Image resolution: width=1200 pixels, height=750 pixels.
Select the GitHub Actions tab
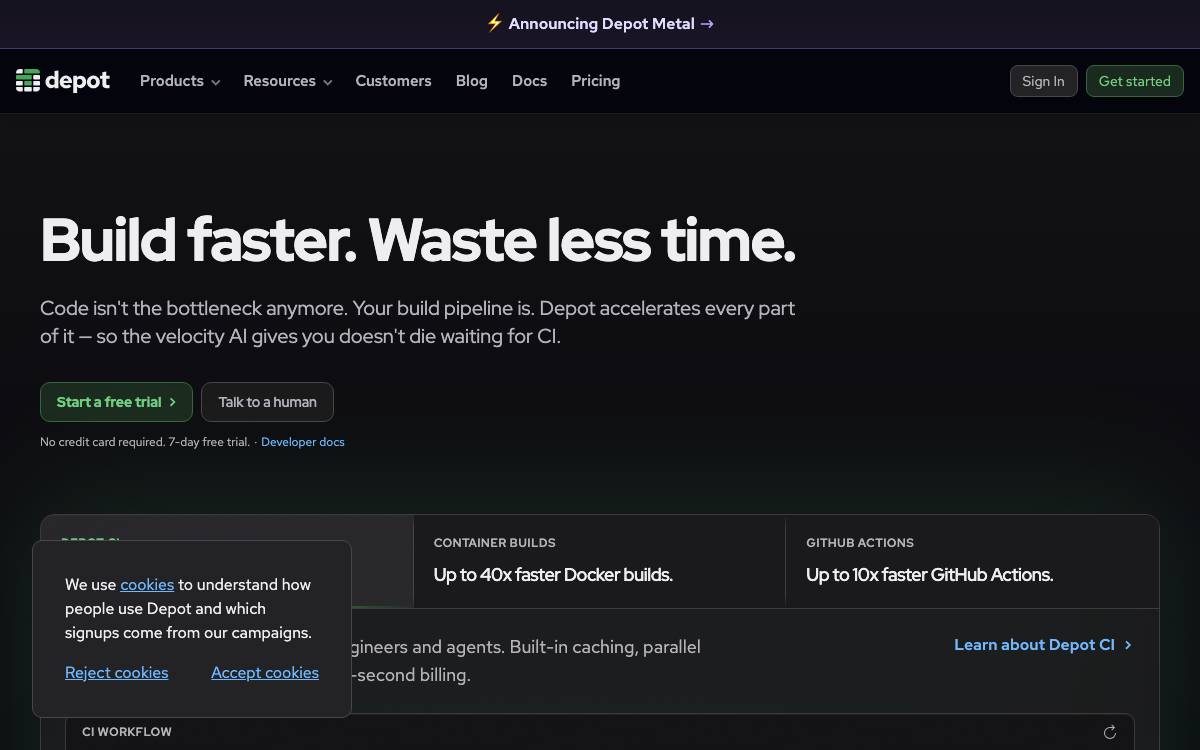tap(972, 561)
